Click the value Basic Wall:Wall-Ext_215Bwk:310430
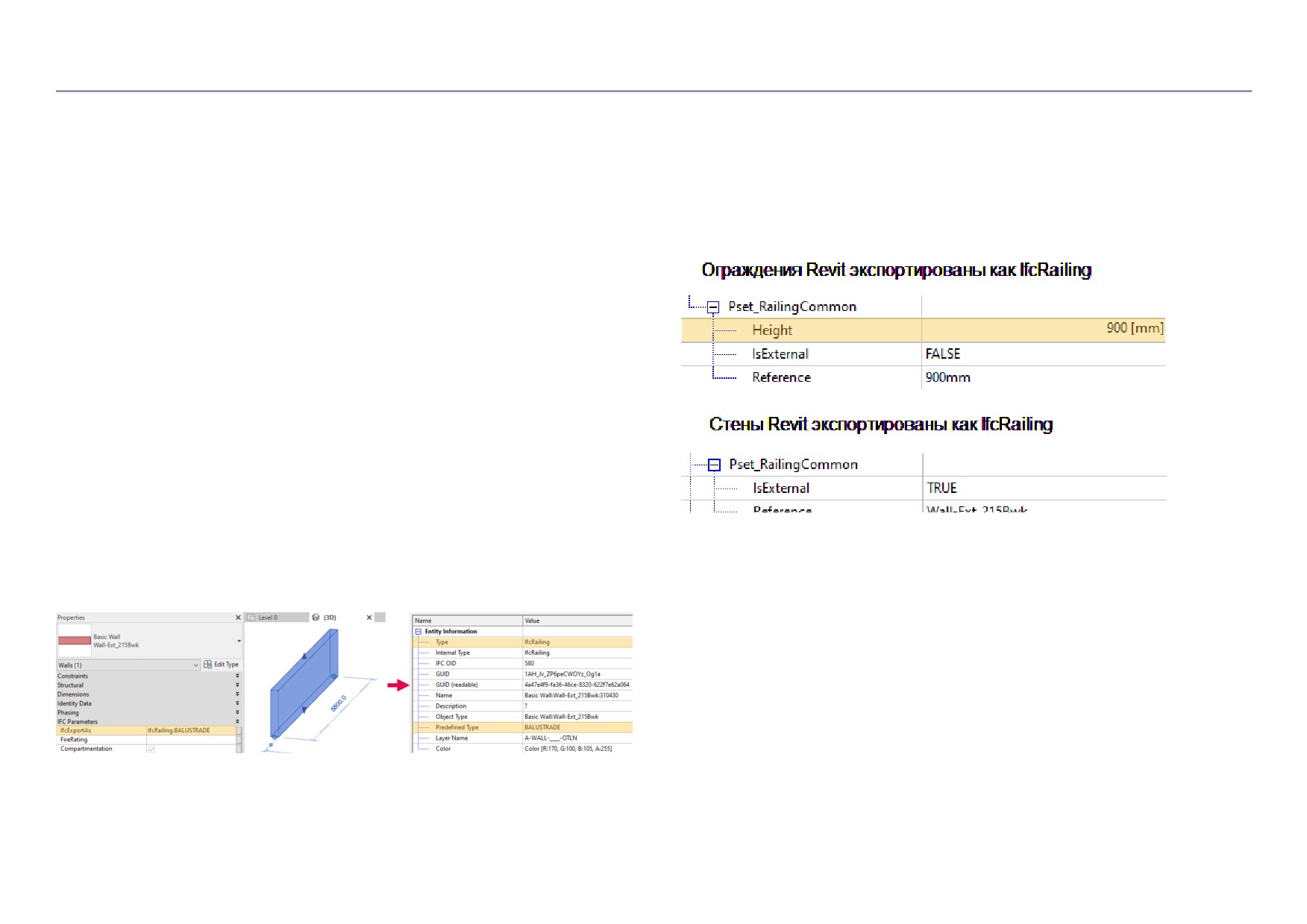Viewport: 1307px width, 924px height. 571,695
